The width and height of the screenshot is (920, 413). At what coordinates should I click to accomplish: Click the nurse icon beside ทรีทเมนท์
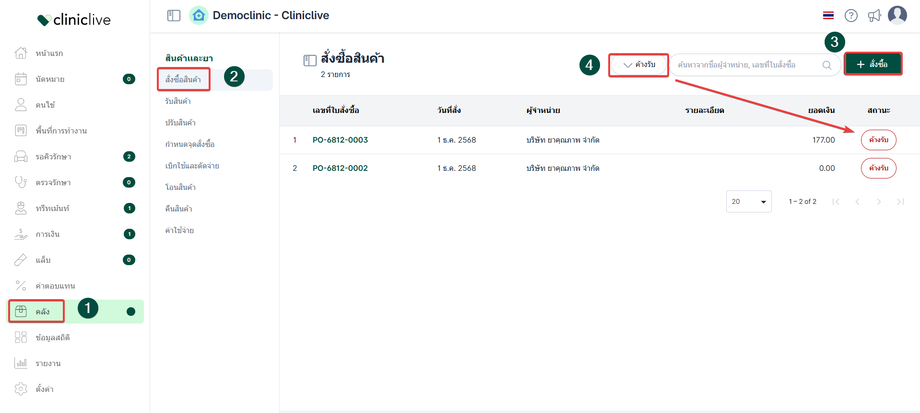[x=21, y=208]
